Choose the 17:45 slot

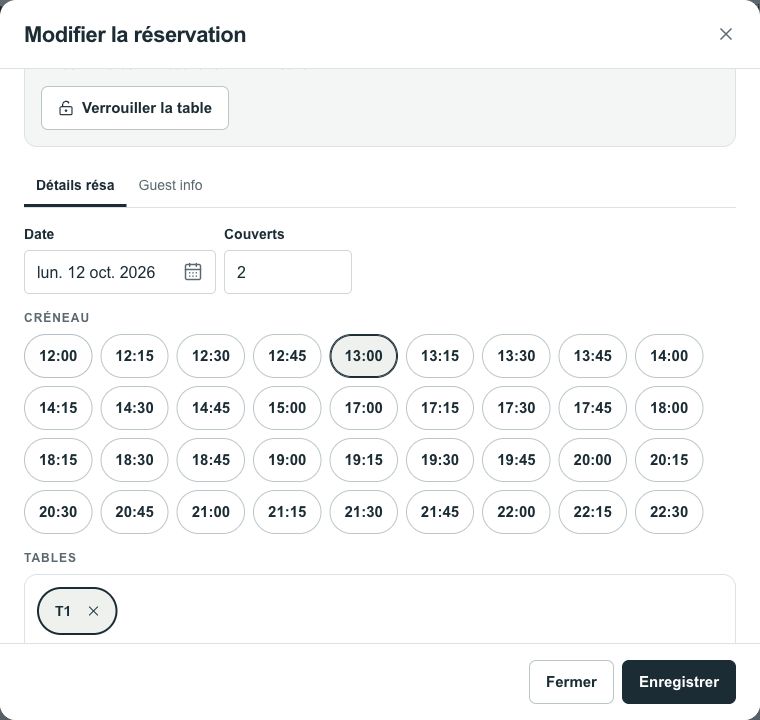[x=592, y=408]
